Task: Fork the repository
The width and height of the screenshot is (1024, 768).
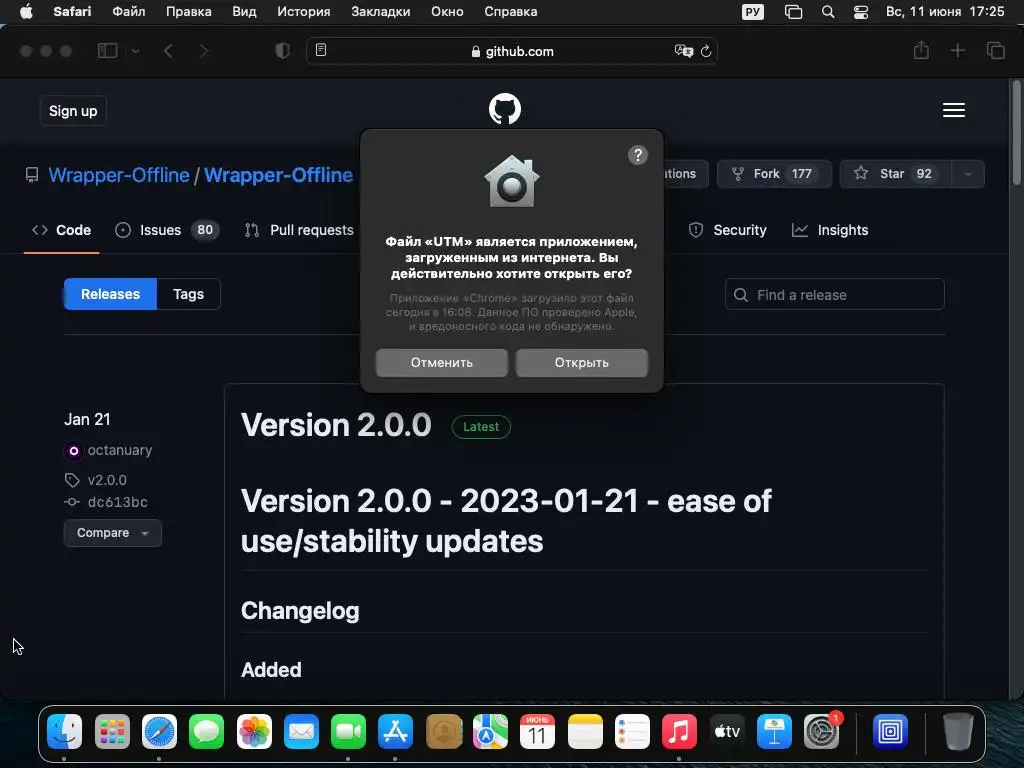Action: (x=775, y=174)
